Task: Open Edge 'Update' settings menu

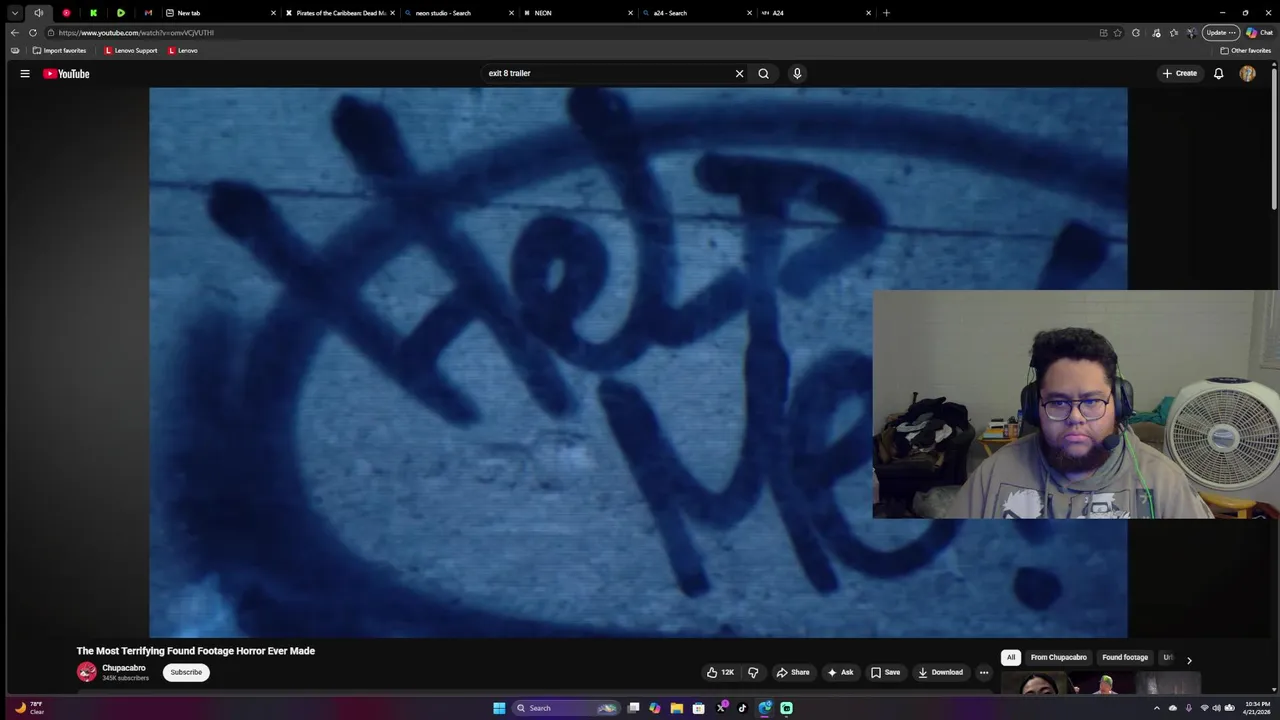Action: coord(1221,32)
